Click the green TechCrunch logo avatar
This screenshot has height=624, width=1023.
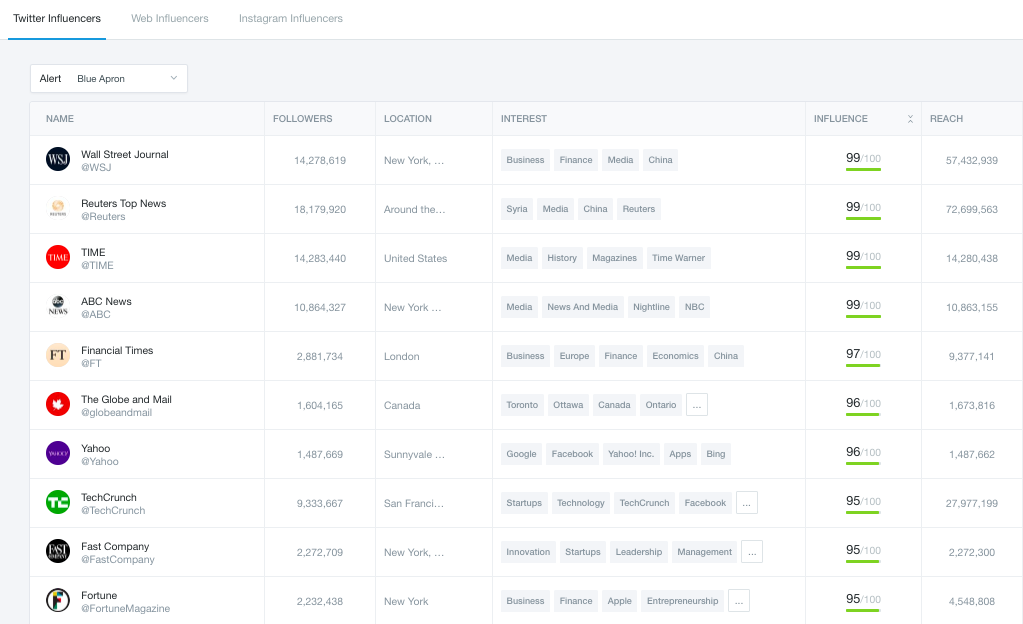58,502
